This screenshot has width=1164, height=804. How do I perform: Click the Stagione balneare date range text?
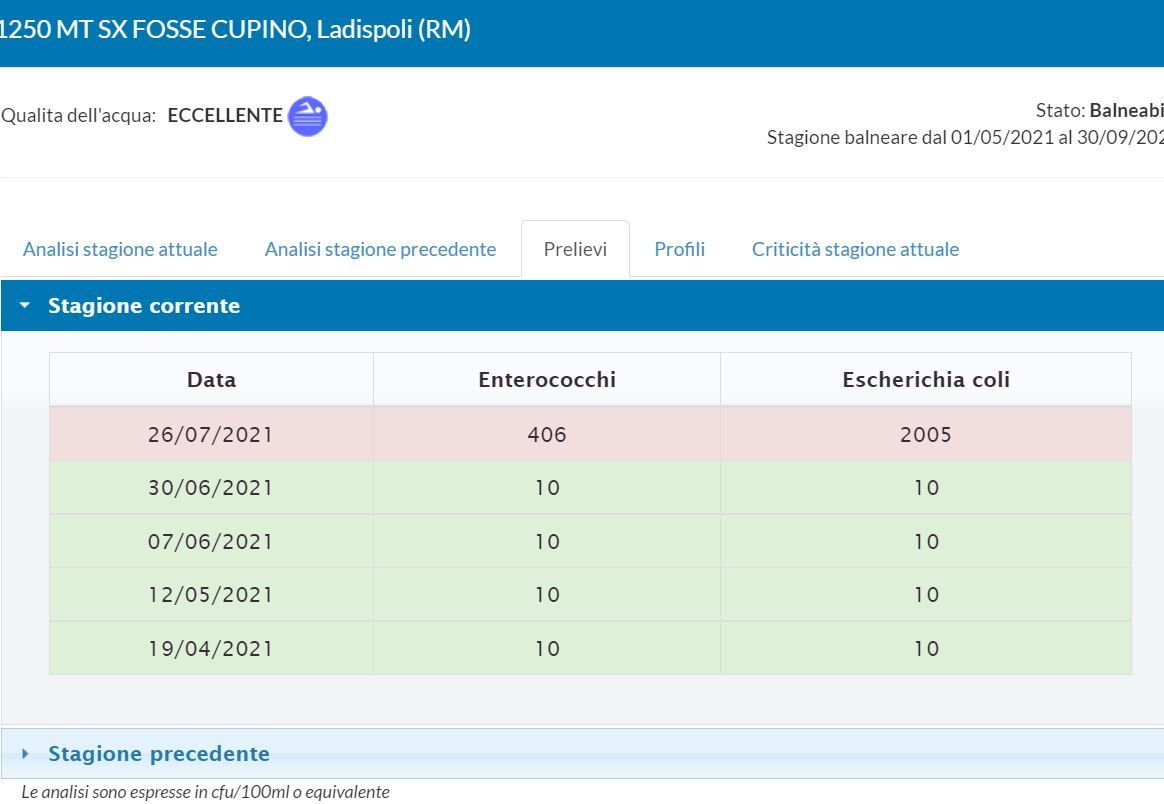[965, 137]
